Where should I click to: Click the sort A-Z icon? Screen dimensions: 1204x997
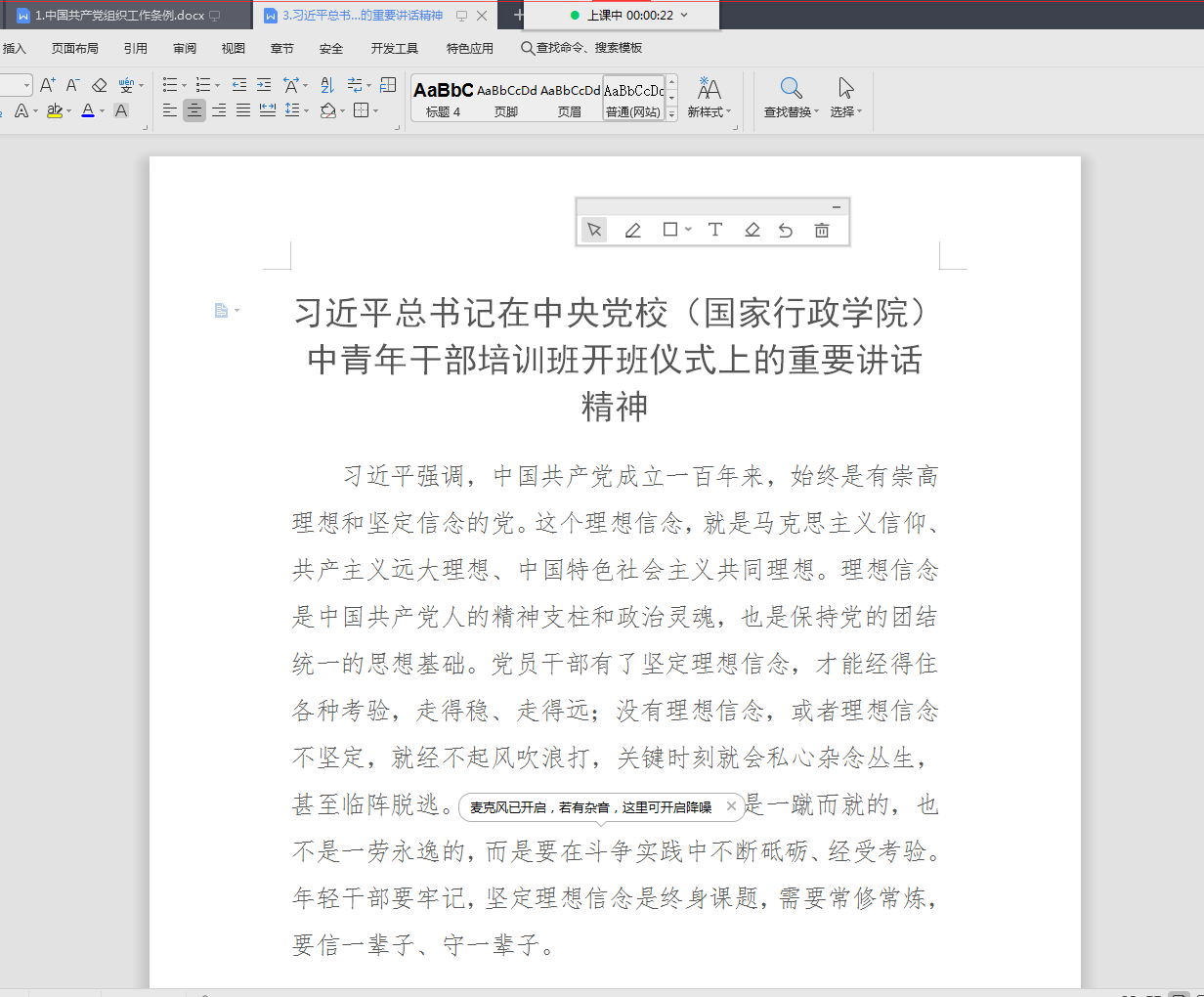(327, 85)
